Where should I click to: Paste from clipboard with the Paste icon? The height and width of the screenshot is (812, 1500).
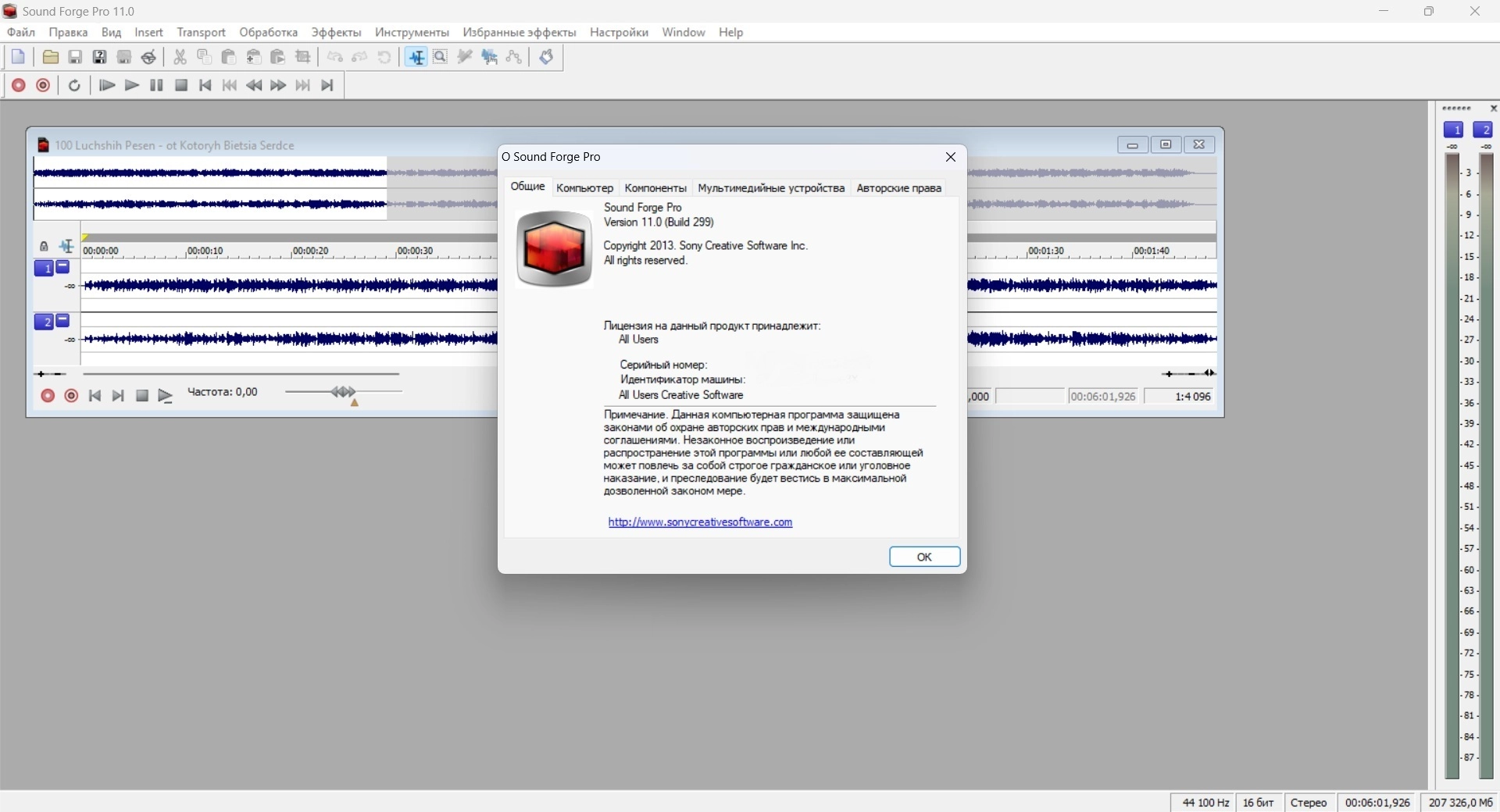[229, 57]
